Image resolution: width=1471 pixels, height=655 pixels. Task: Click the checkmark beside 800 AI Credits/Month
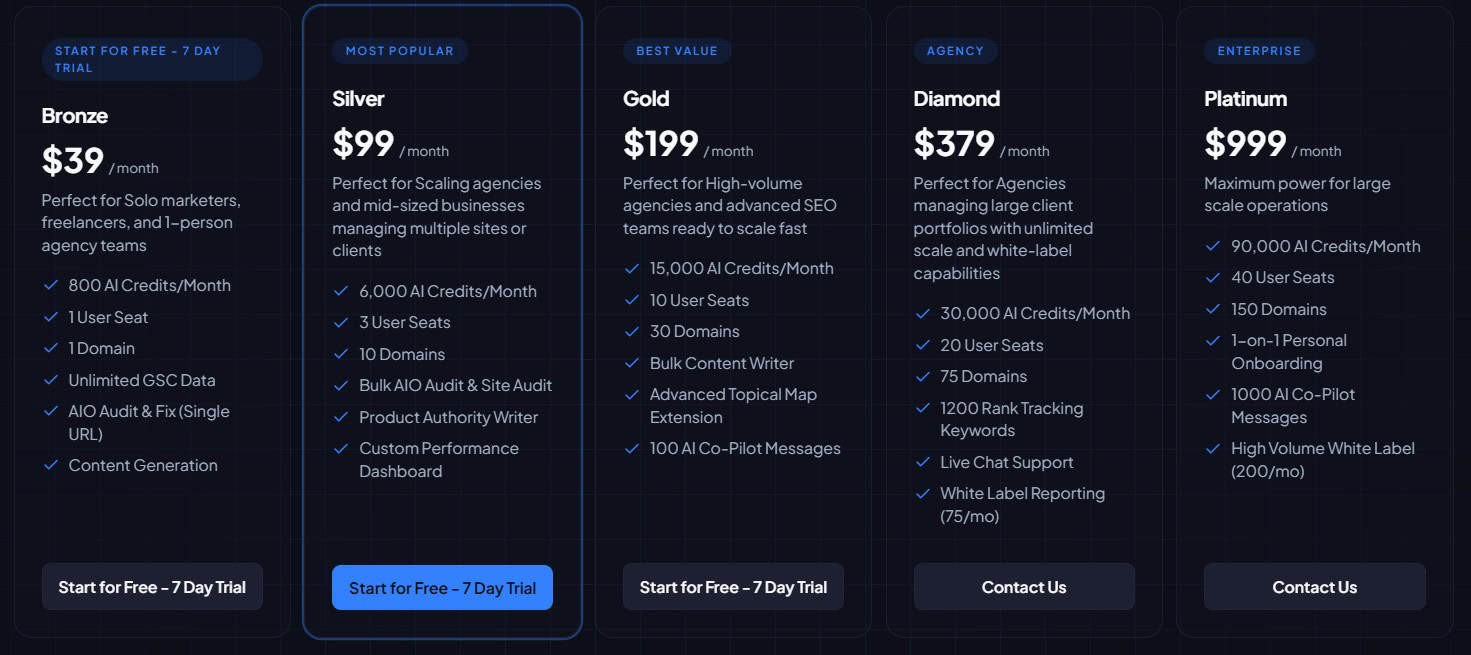coord(50,285)
